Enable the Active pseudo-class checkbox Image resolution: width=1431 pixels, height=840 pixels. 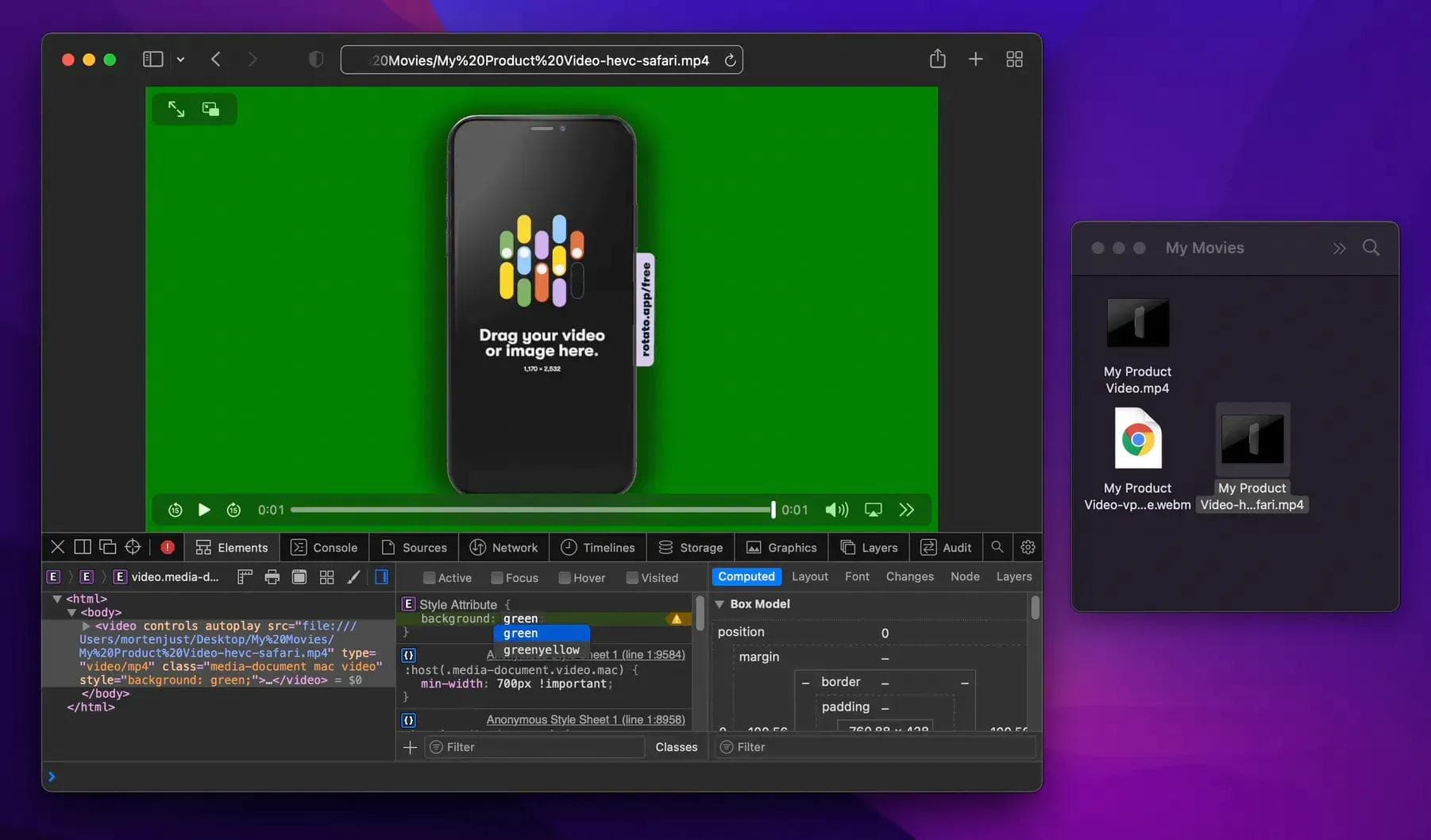(430, 578)
